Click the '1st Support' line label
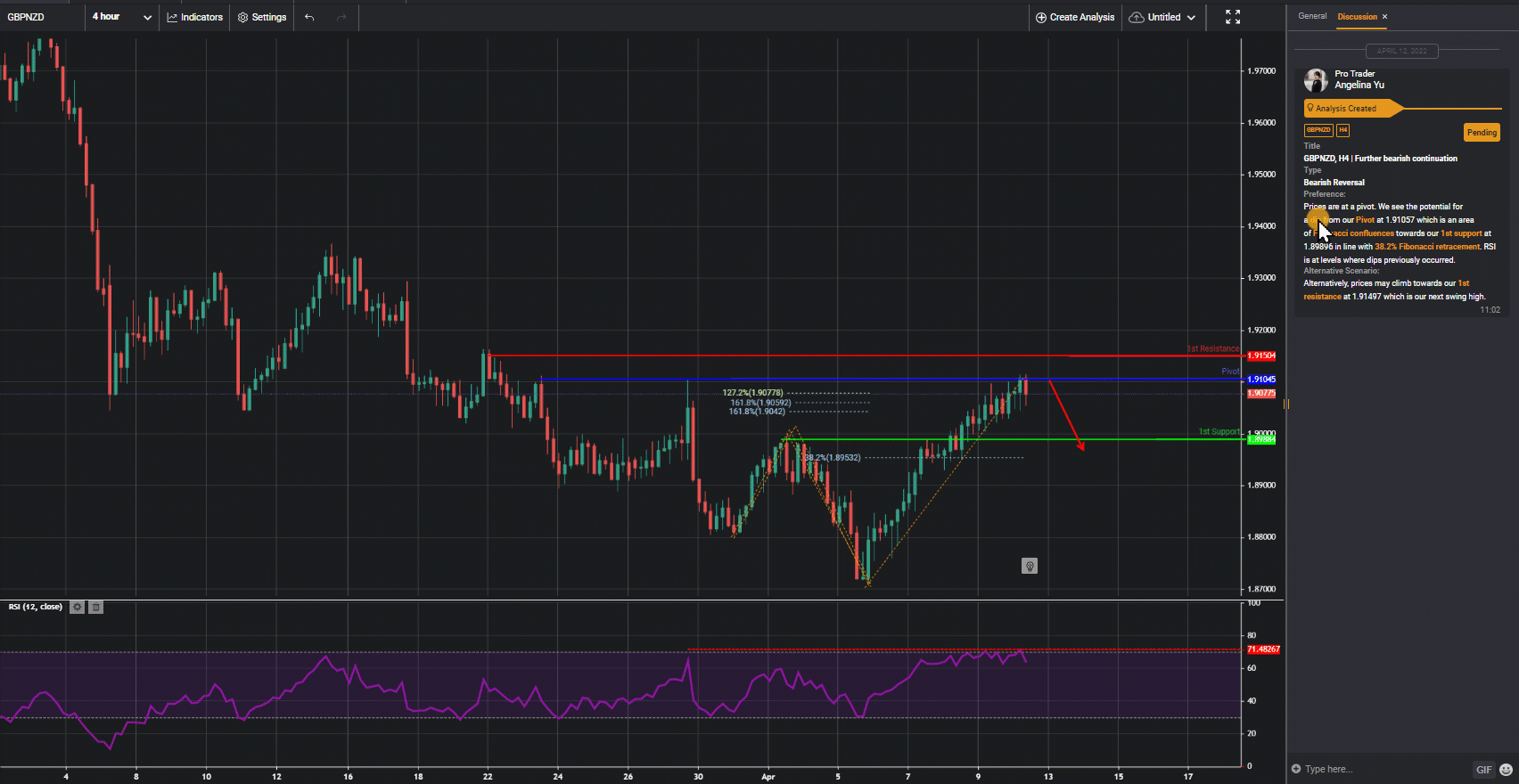This screenshot has height=784, width=1519. tap(1219, 431)
